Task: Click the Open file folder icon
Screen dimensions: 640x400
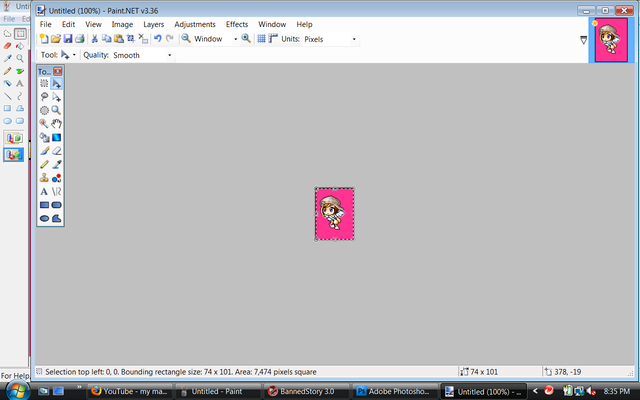Action: point(56,39)
